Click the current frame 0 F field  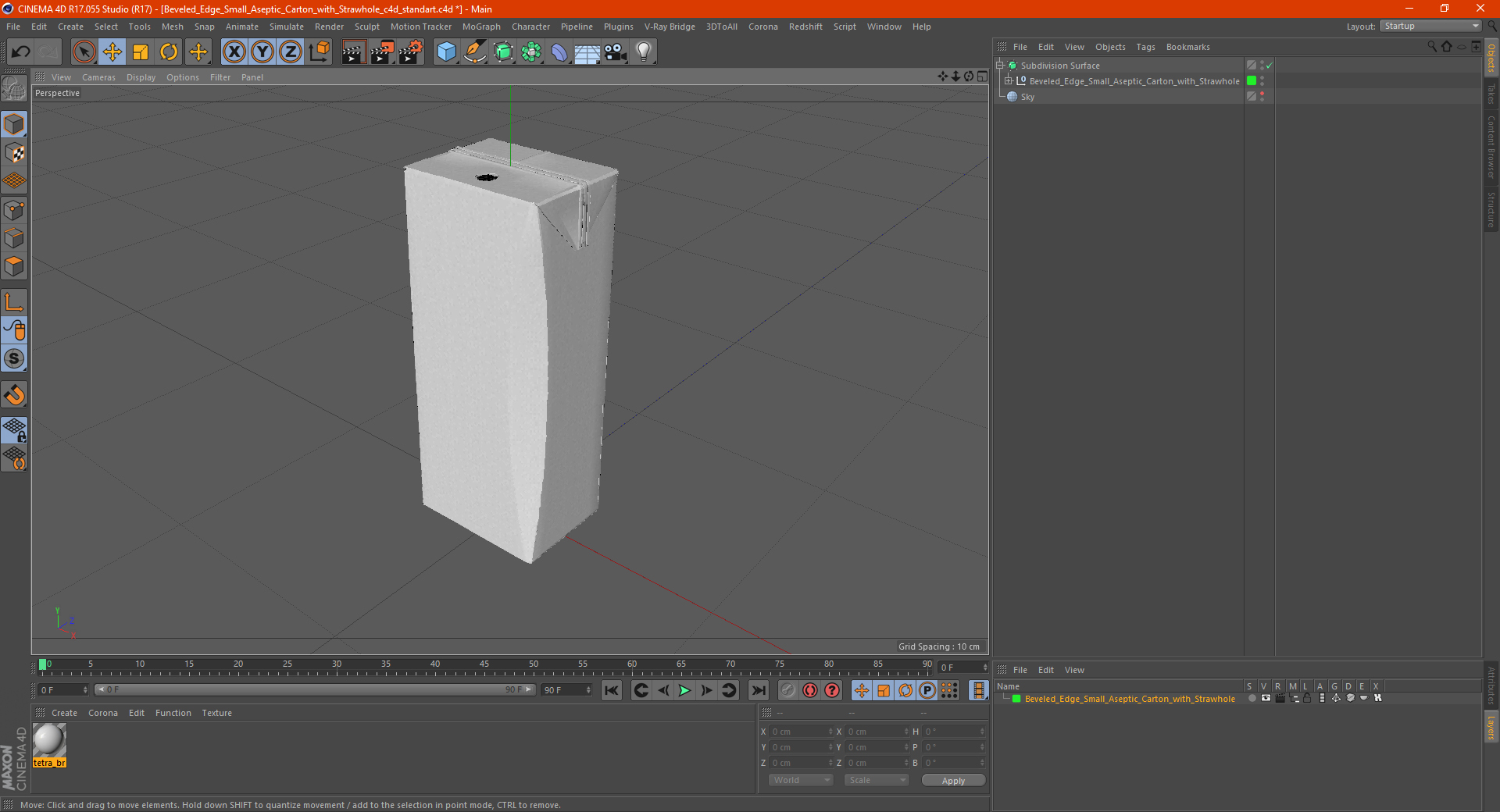63,690
